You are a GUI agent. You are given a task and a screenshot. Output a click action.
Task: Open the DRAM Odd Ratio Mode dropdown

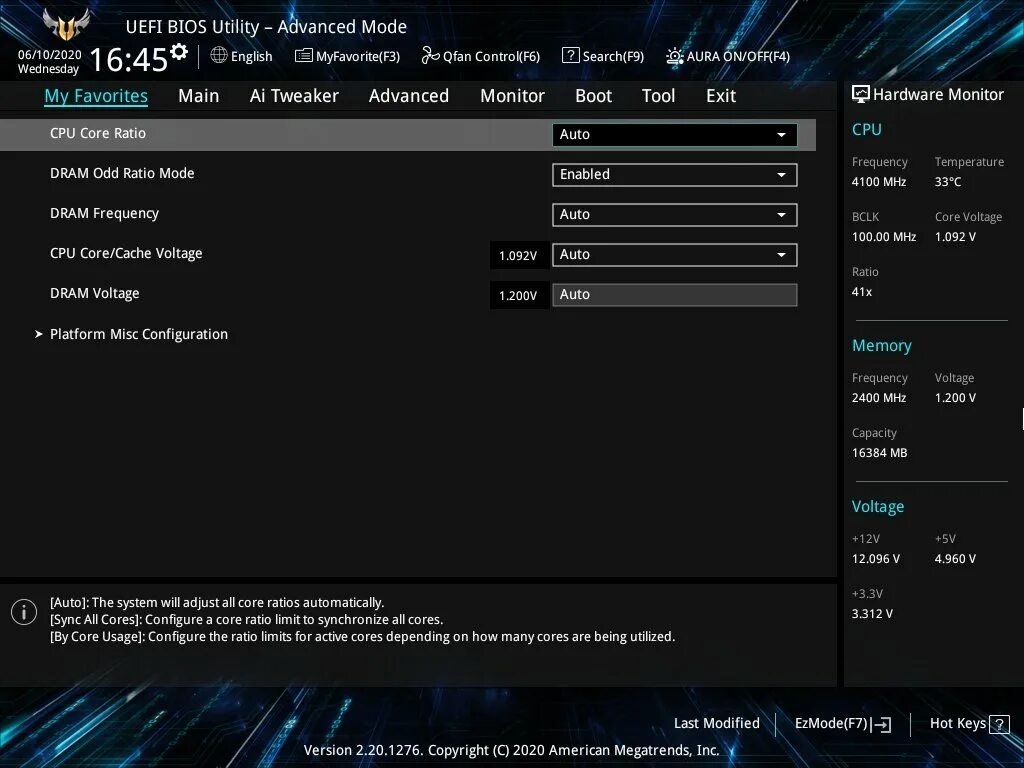tap(675, 174)
